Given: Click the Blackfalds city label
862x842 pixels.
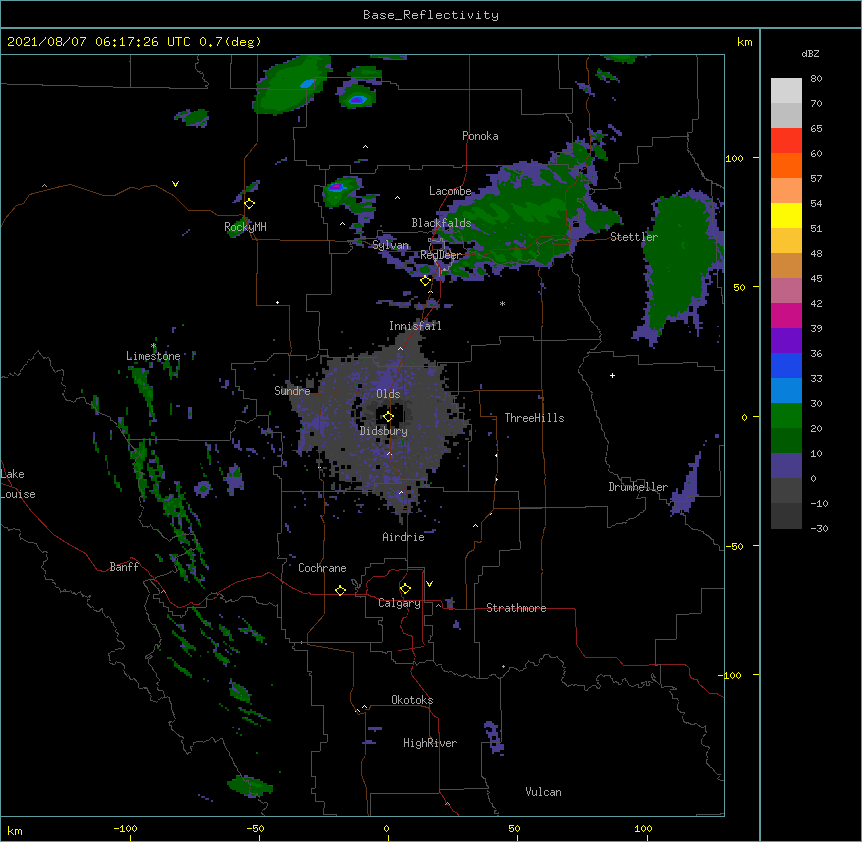Looking at the screenshot, I should tap(441, 223).
